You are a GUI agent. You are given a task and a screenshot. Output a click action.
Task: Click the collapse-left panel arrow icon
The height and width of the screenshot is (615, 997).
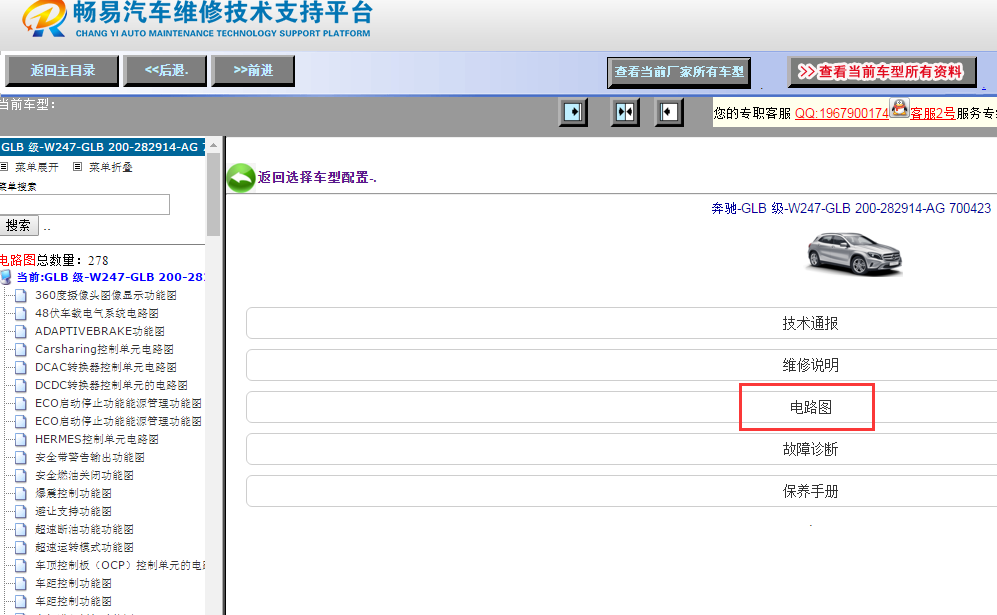669,113
